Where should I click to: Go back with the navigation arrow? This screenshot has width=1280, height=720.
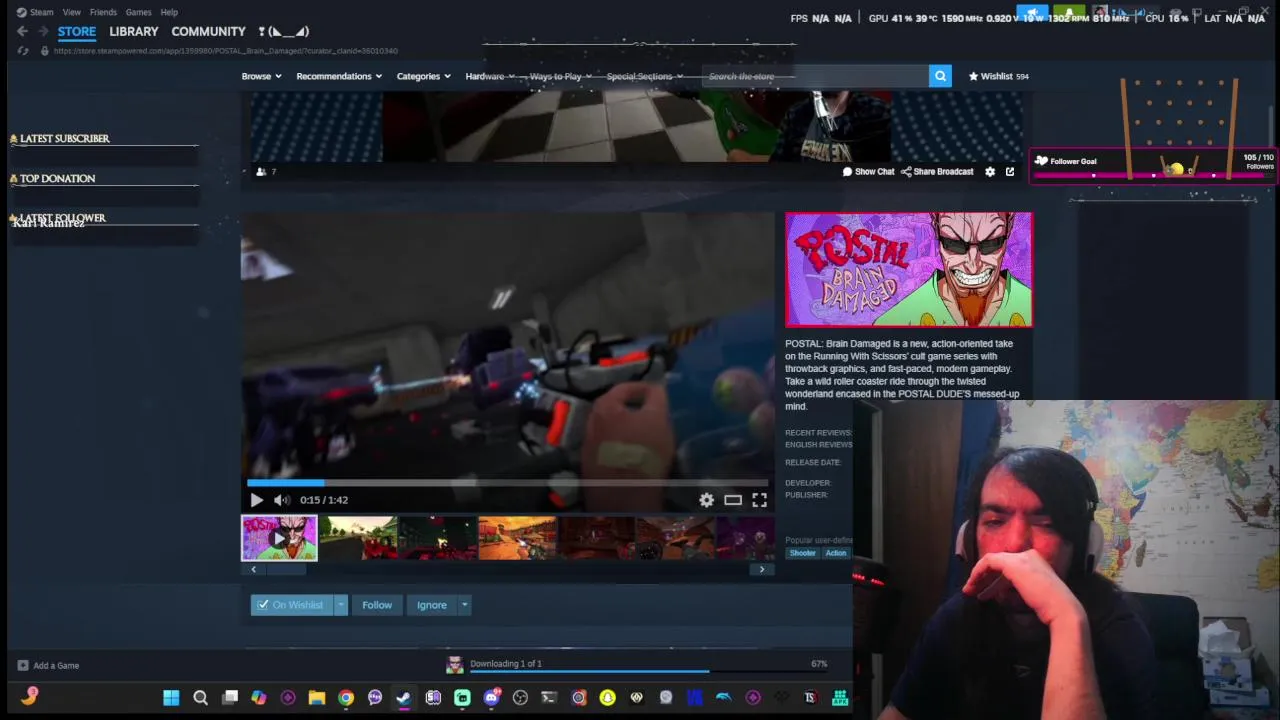[22, 31]
